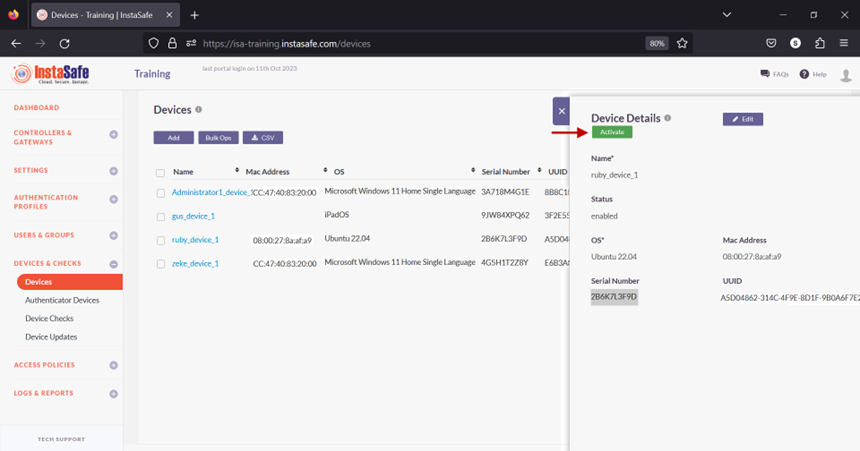This screenshot has width=860, height=451.
Task: Expand Controllers & Gateways section
Action: 113,134
